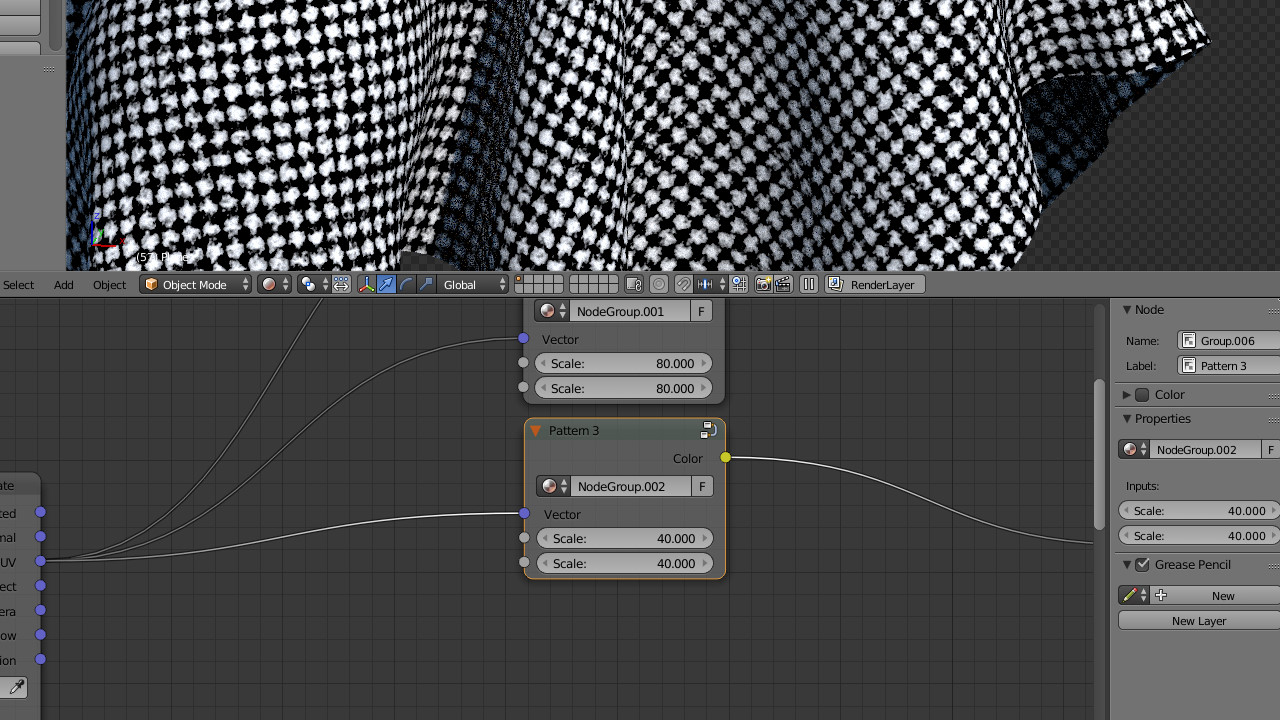Select the rotate manipulator arc icon
1280x720 pixels.
(406, 285)
